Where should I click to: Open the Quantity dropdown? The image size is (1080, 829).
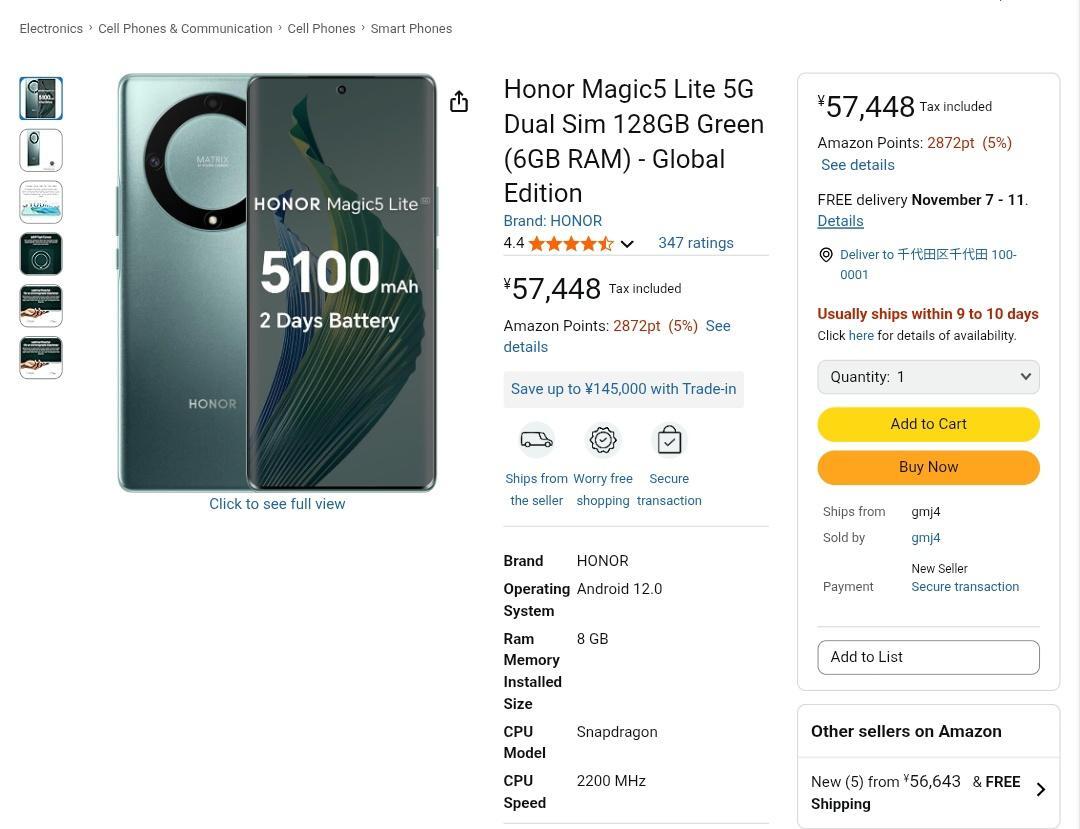pos(928,377)
